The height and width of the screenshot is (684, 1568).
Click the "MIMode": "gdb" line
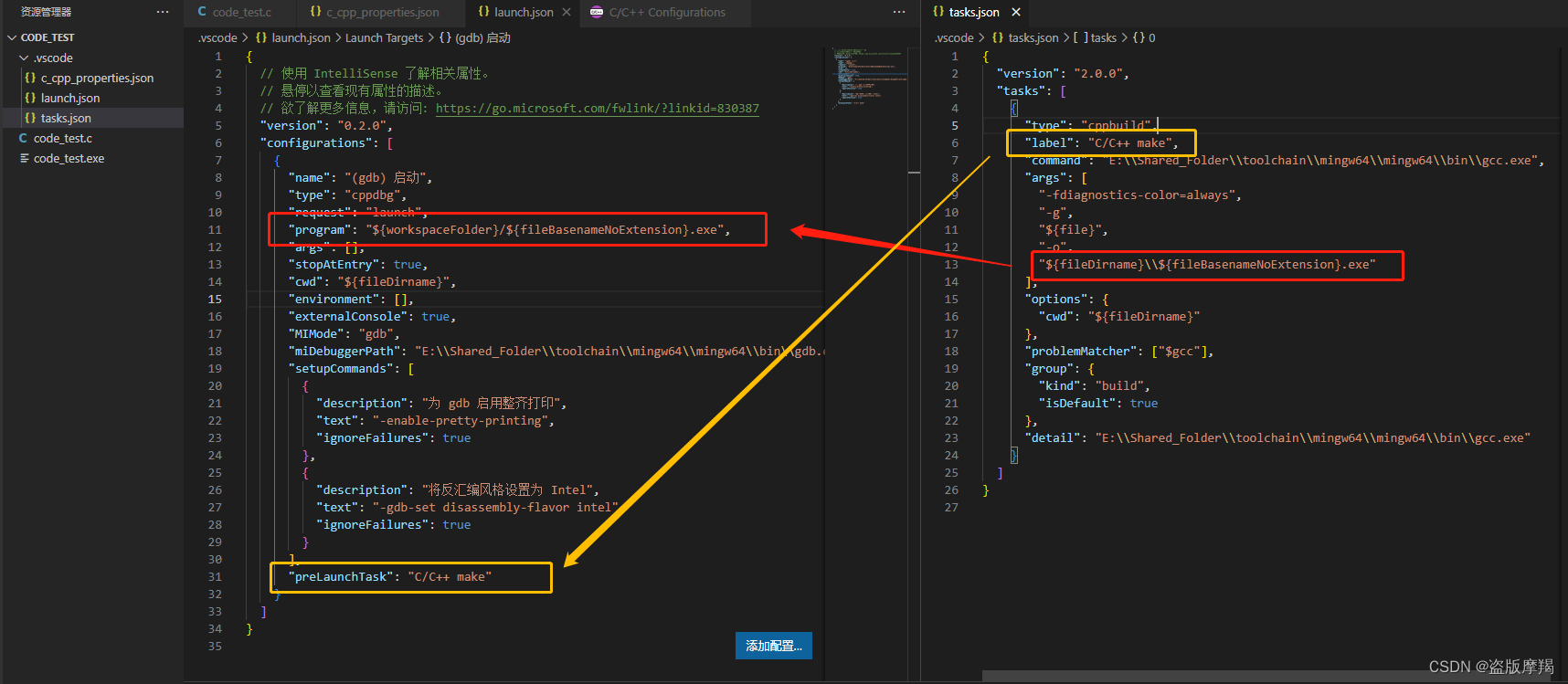[344, 333]
